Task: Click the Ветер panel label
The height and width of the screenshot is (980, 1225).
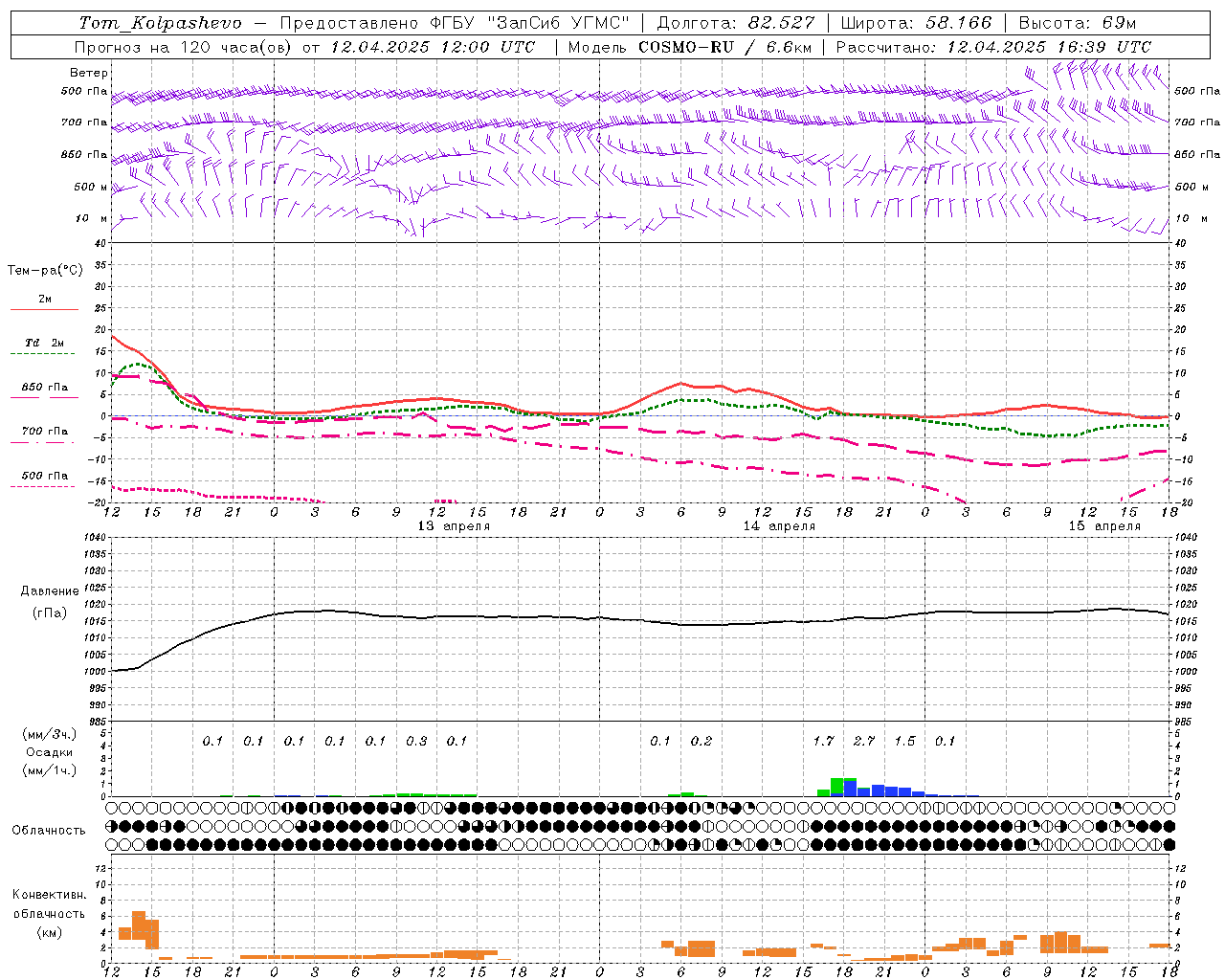Action: pos(89,73)
